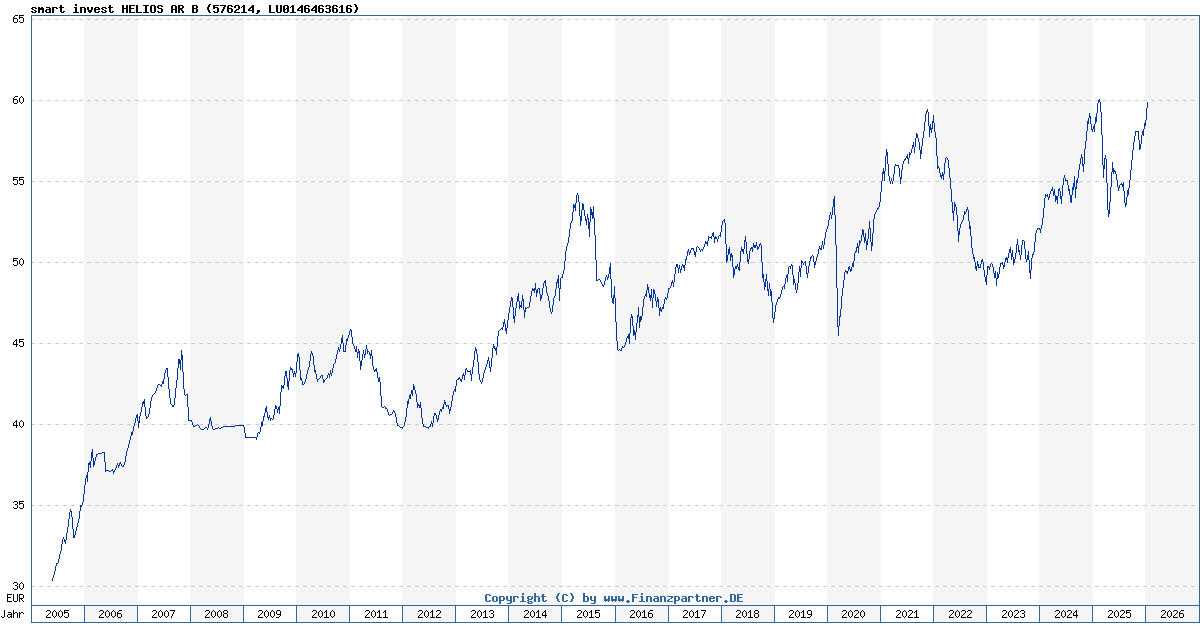Click the 65 value atop the price axis

[18, 19]
